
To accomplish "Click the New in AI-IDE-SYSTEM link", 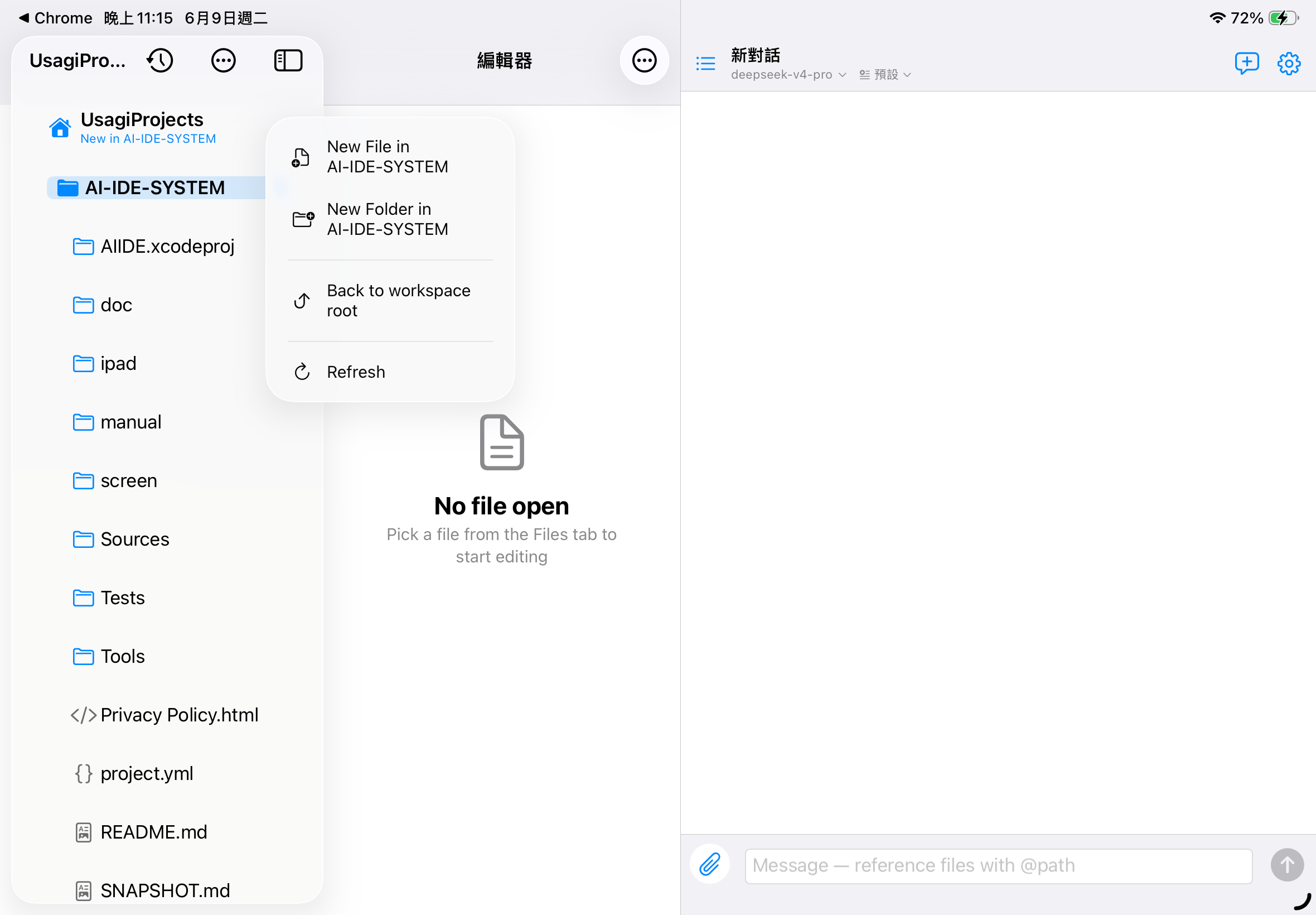I will [x=148, y=139].
